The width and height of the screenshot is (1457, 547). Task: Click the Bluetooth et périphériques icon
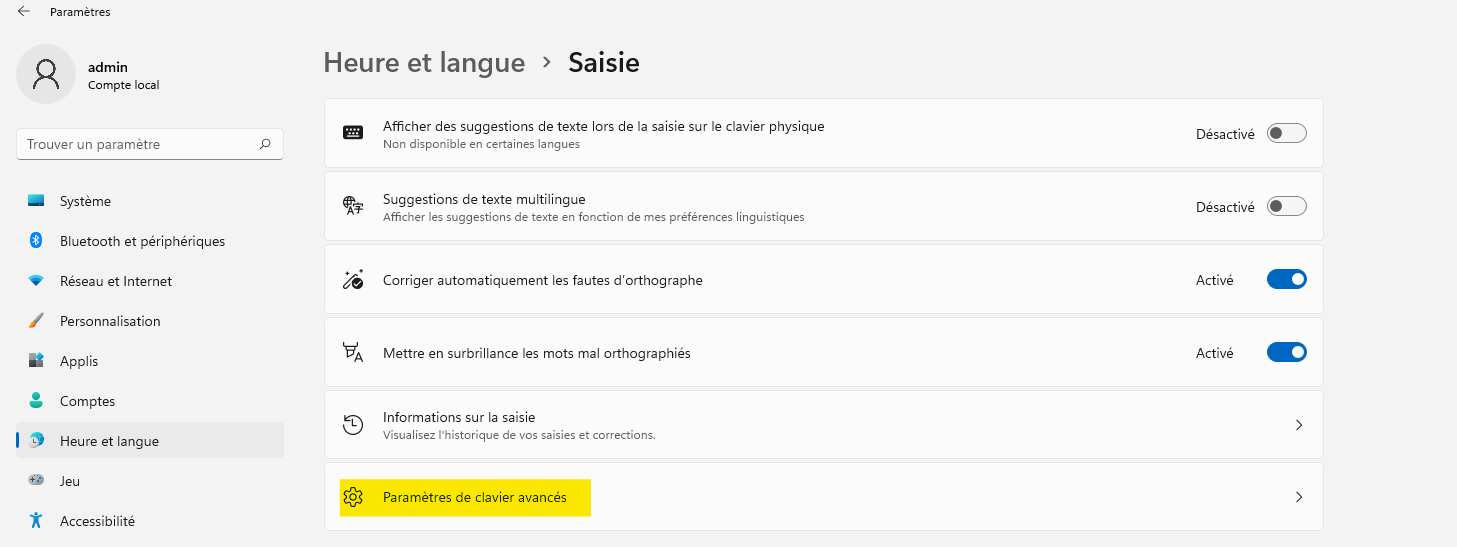(x=36, y=241)
